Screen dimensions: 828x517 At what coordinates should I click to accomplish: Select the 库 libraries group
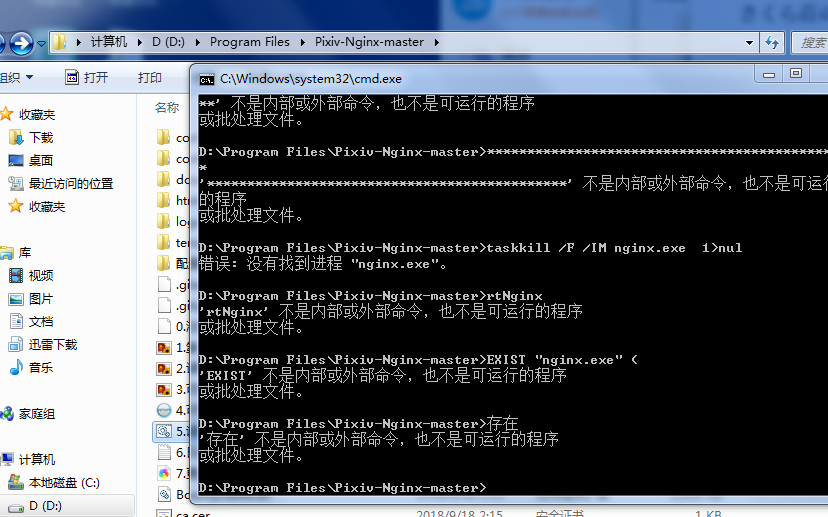point(25,253)
